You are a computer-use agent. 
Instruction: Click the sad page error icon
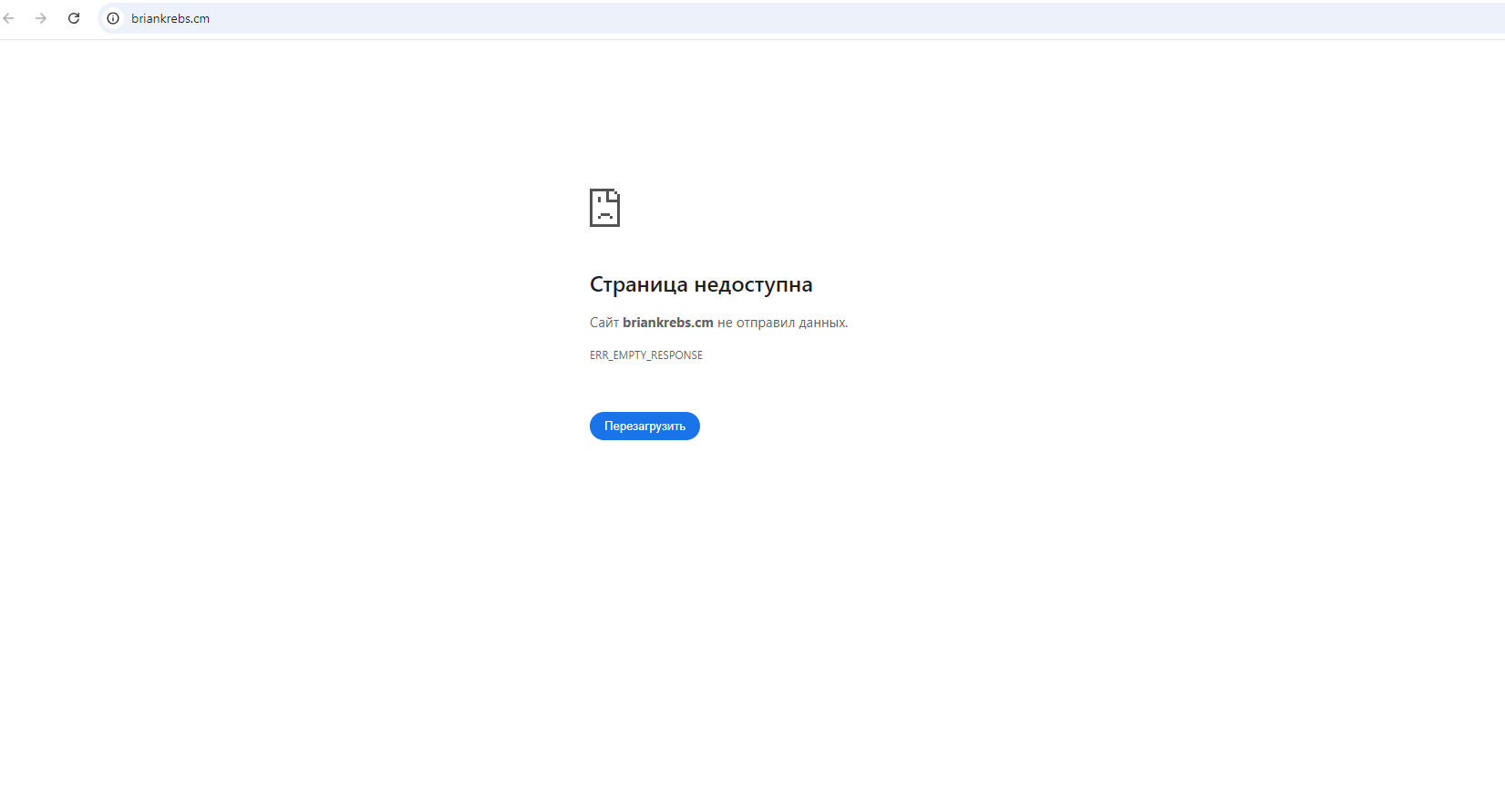pos(604,208)
